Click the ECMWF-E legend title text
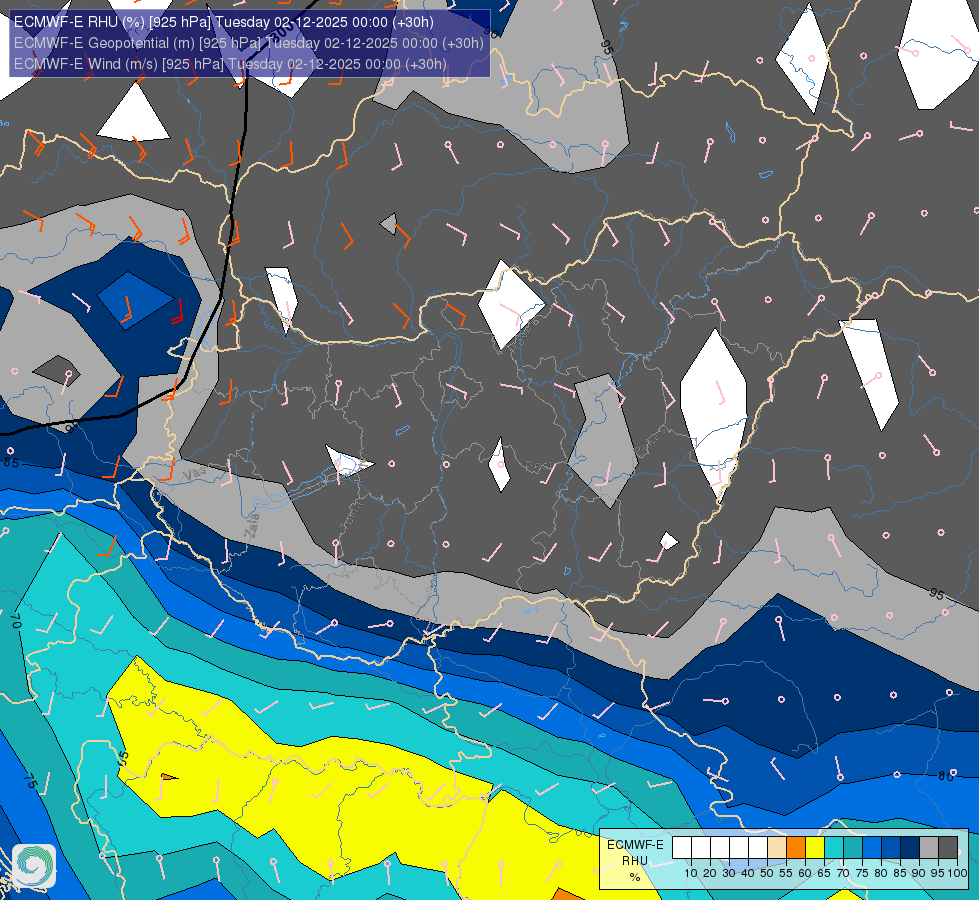This screenshot has width=979, height=900. click(635, 844)
